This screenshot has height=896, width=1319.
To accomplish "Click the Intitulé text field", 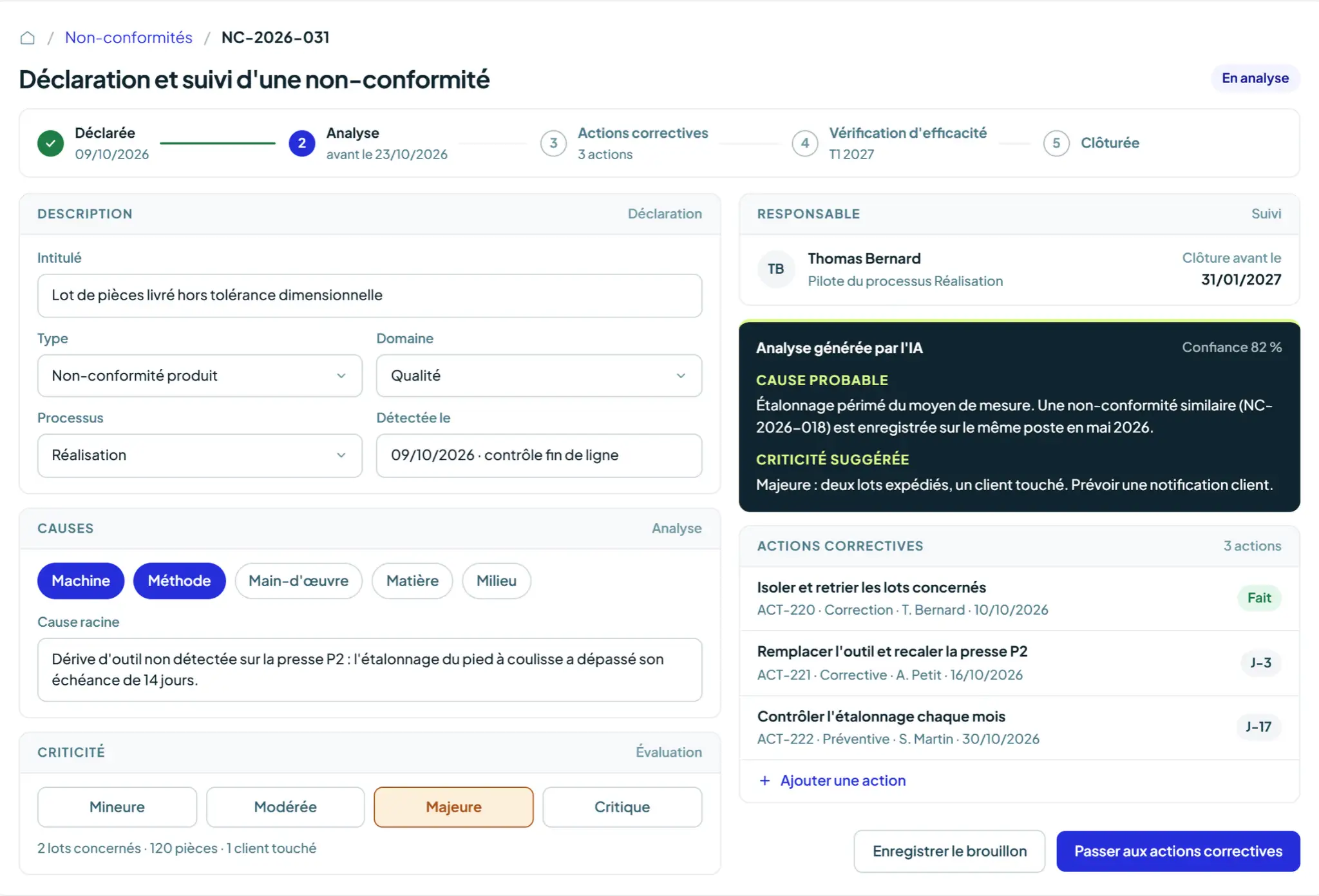I will tap(370, 296).
